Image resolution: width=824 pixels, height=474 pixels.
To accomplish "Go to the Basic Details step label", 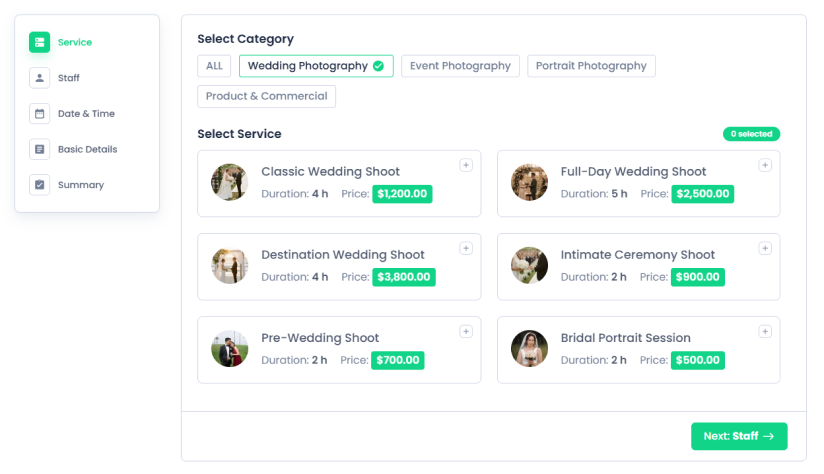I will click(x=88, y=149).
